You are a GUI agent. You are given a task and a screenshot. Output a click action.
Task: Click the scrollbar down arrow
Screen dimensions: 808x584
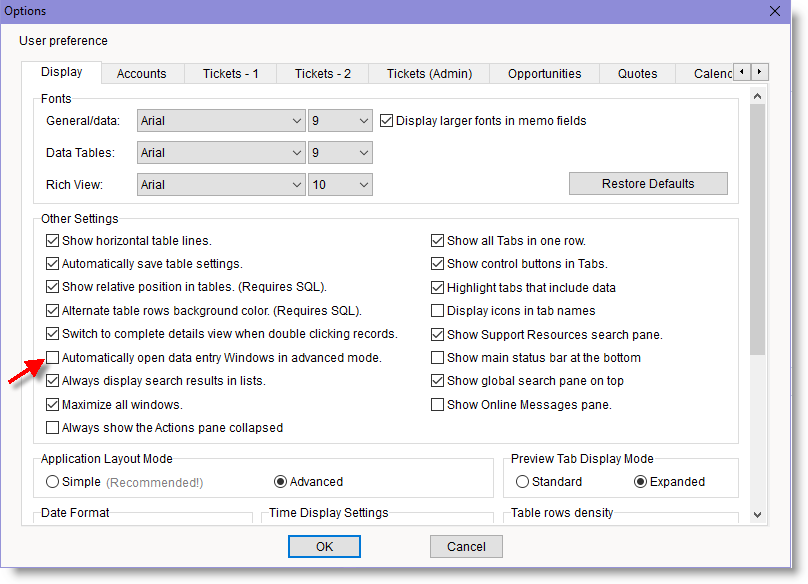pyautogui.click(x=757, y=514)
